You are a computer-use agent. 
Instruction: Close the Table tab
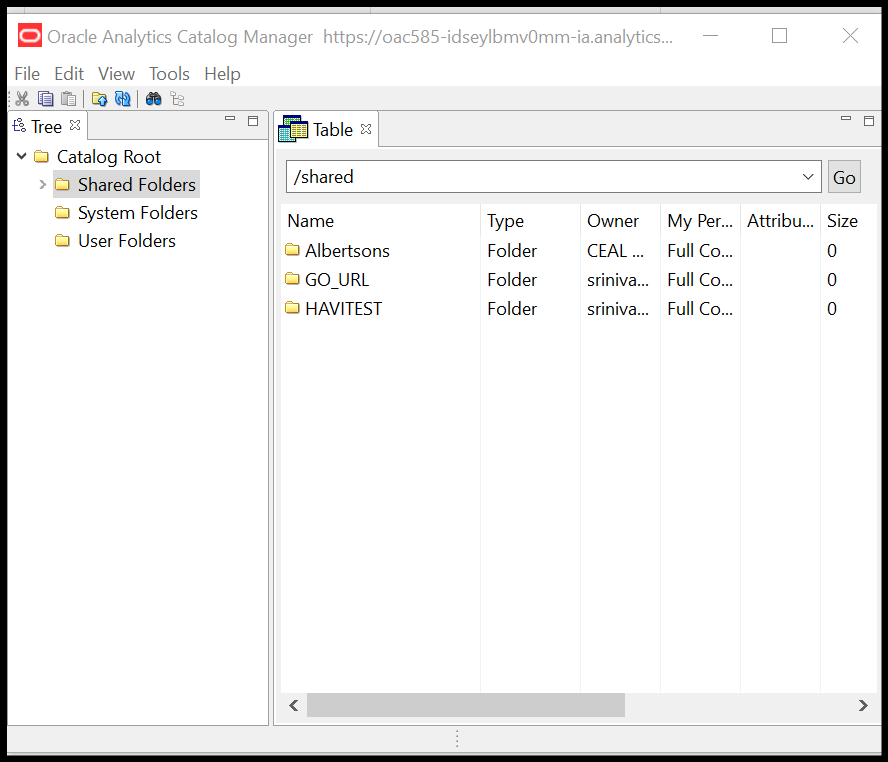point(366,129)
